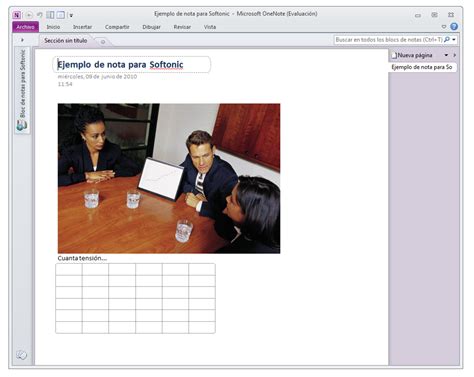Switch to full page view
Screen dimensions: 474x377
(60, 15)
